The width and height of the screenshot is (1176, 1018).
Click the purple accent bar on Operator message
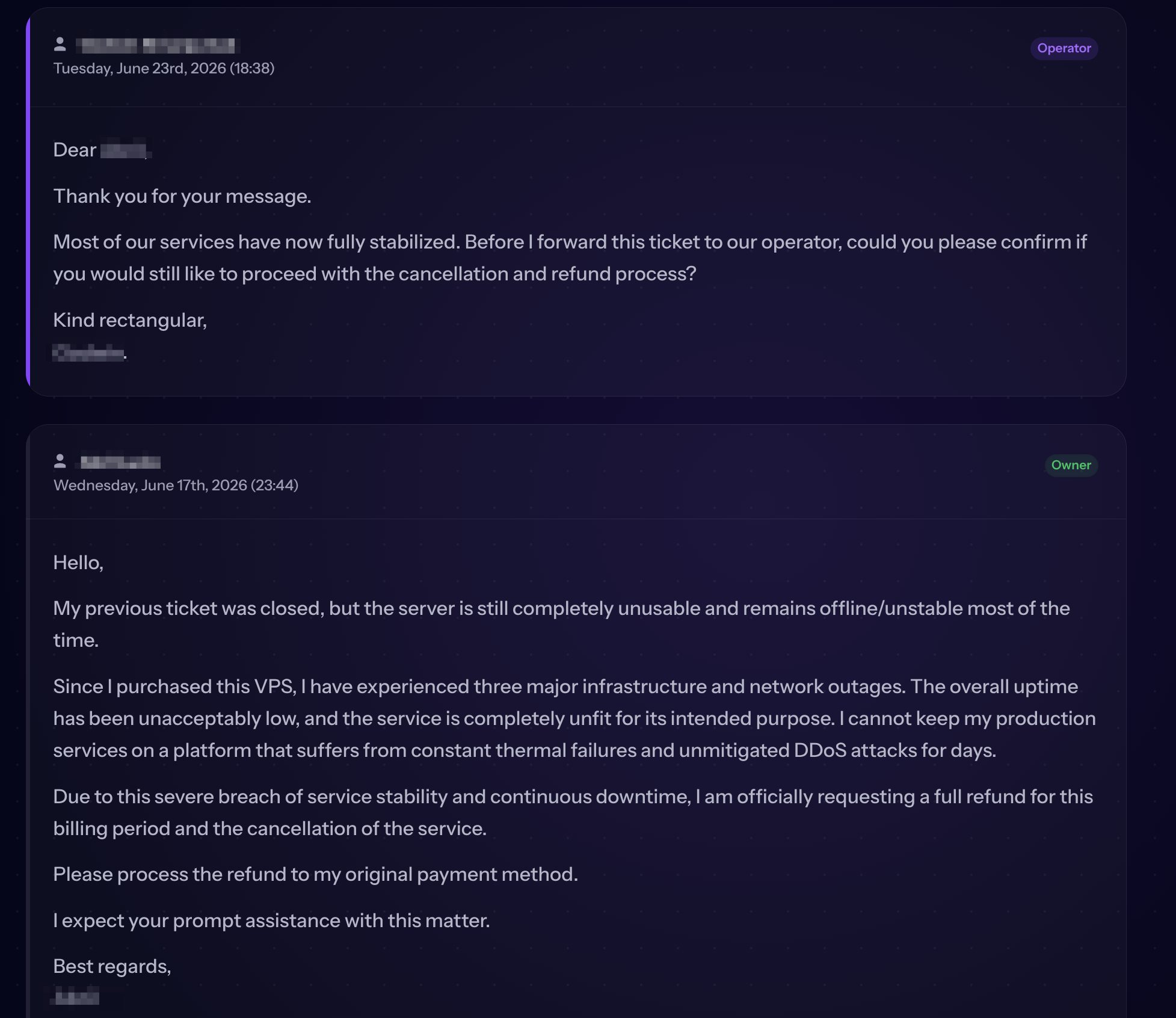[x=28, y=202]
